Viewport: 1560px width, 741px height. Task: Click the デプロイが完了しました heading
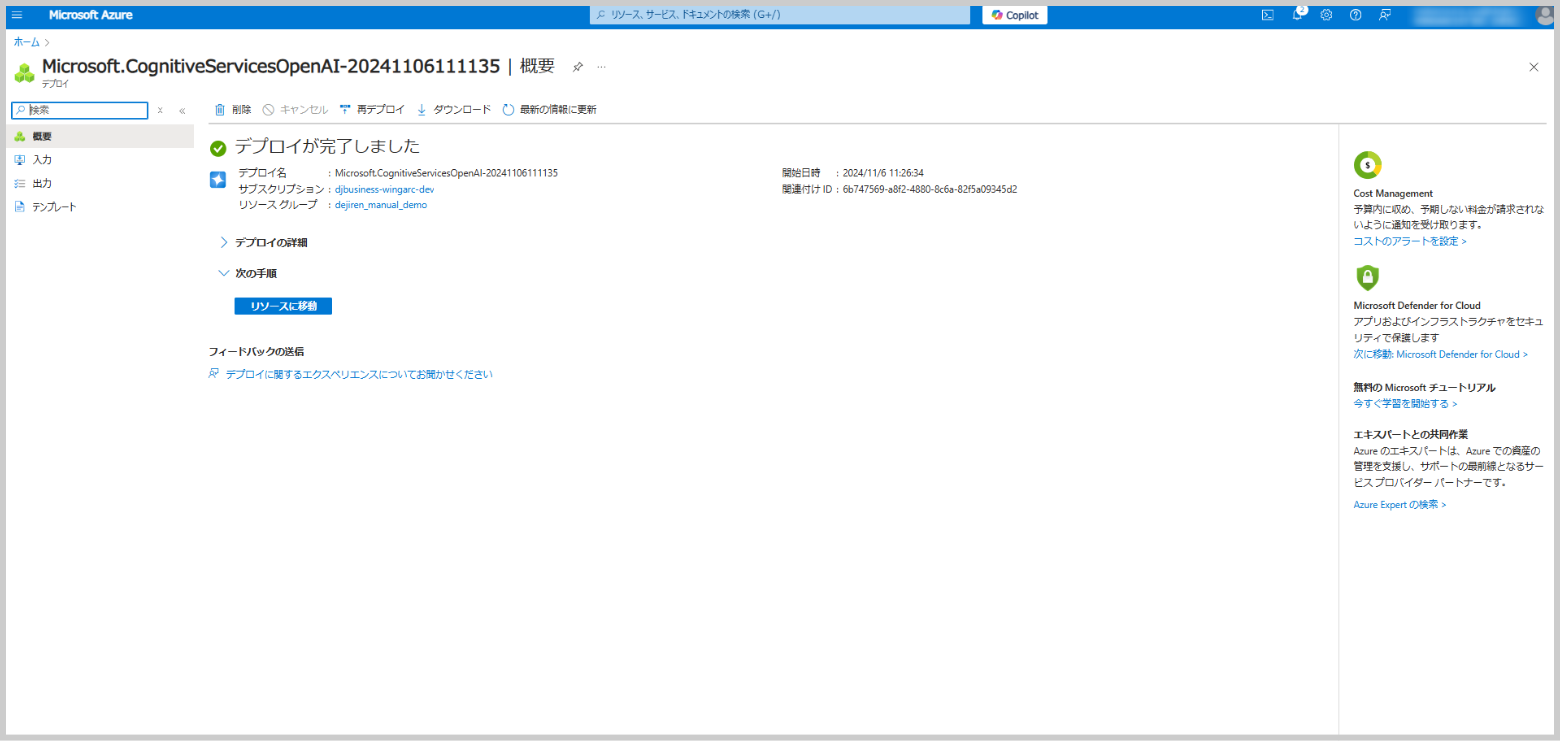327,147
